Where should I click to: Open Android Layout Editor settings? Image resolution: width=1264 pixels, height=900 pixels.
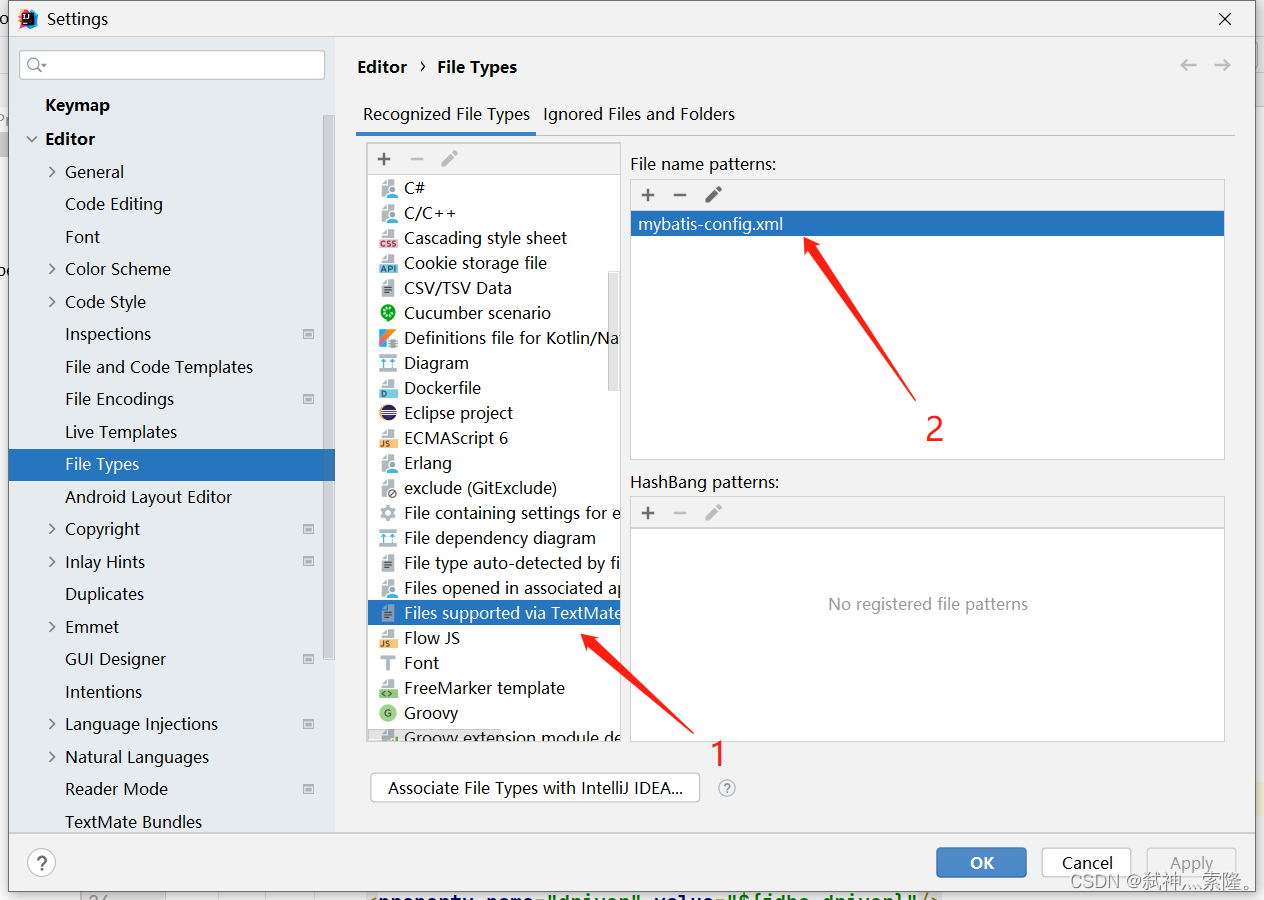tap(148, 497)
